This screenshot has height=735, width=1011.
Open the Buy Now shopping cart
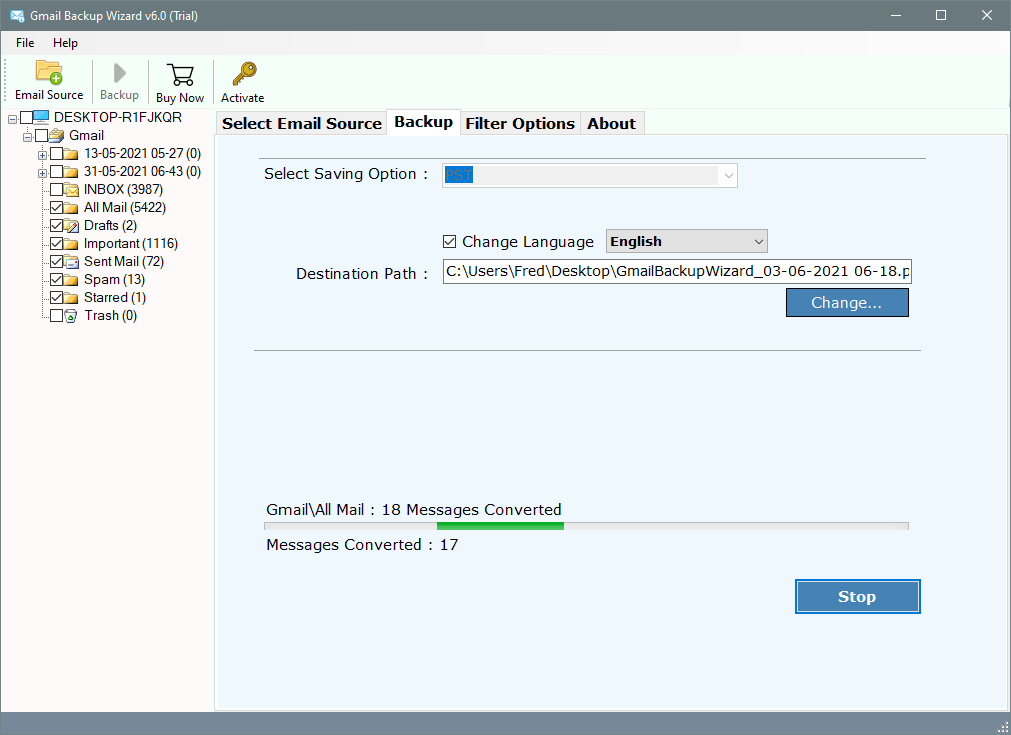coord(180,74)
